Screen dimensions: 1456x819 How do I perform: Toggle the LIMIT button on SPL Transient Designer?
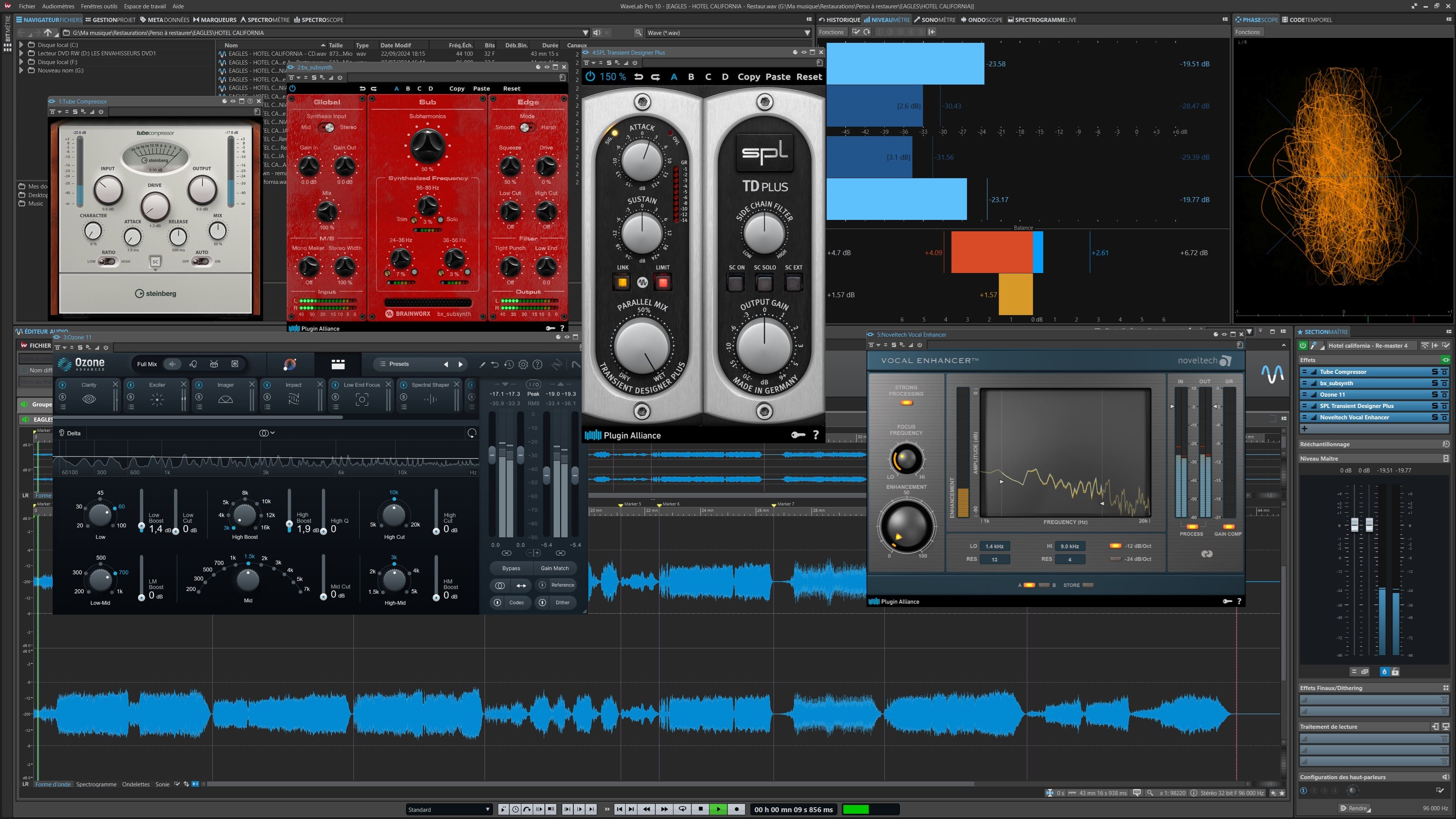663,282
